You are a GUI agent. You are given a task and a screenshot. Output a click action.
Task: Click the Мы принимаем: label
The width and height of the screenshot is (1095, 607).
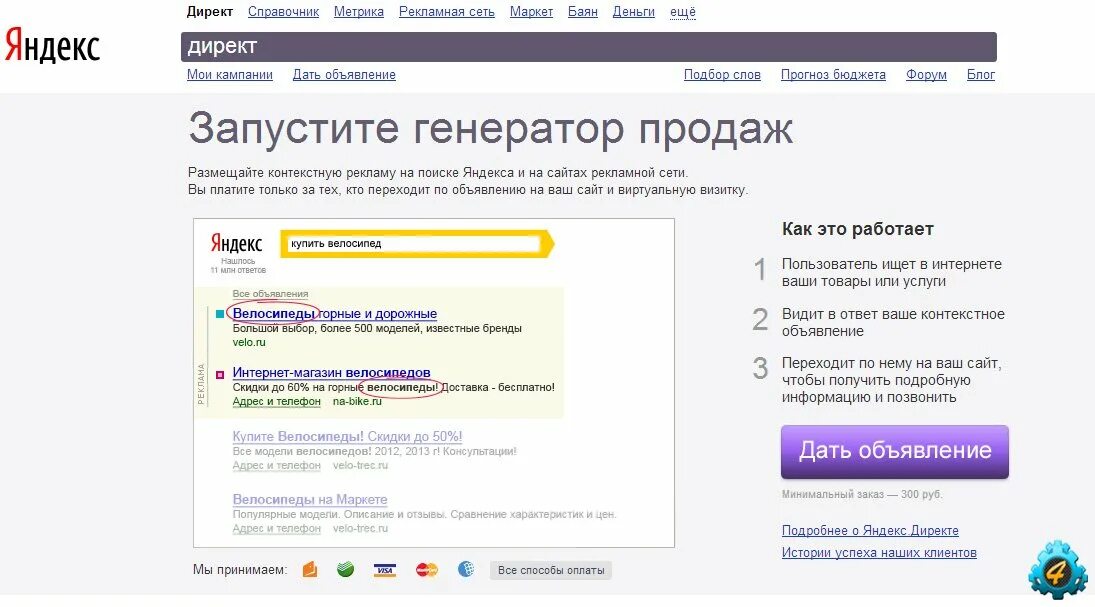[x=240, y=570]
